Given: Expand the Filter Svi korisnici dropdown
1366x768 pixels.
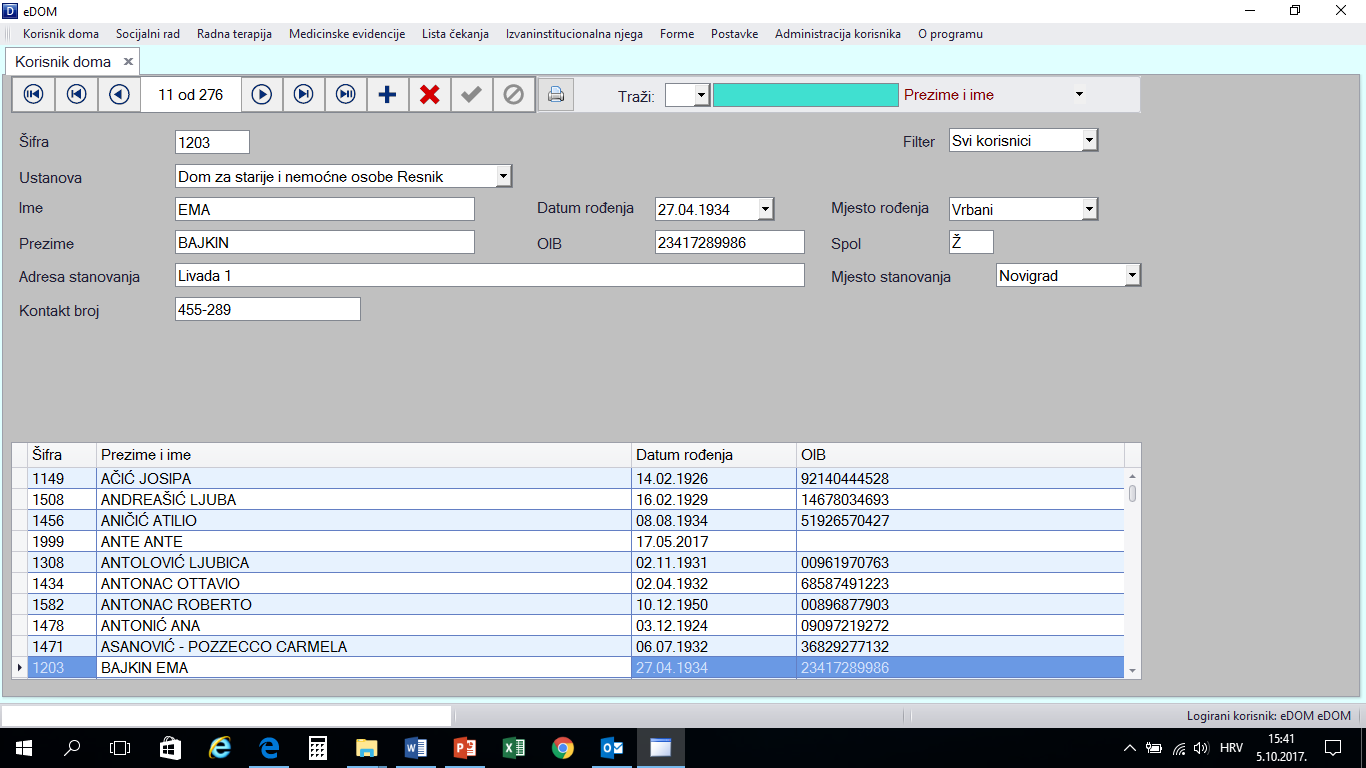Looking at the screenshot, I should (x=1089, y=141).
